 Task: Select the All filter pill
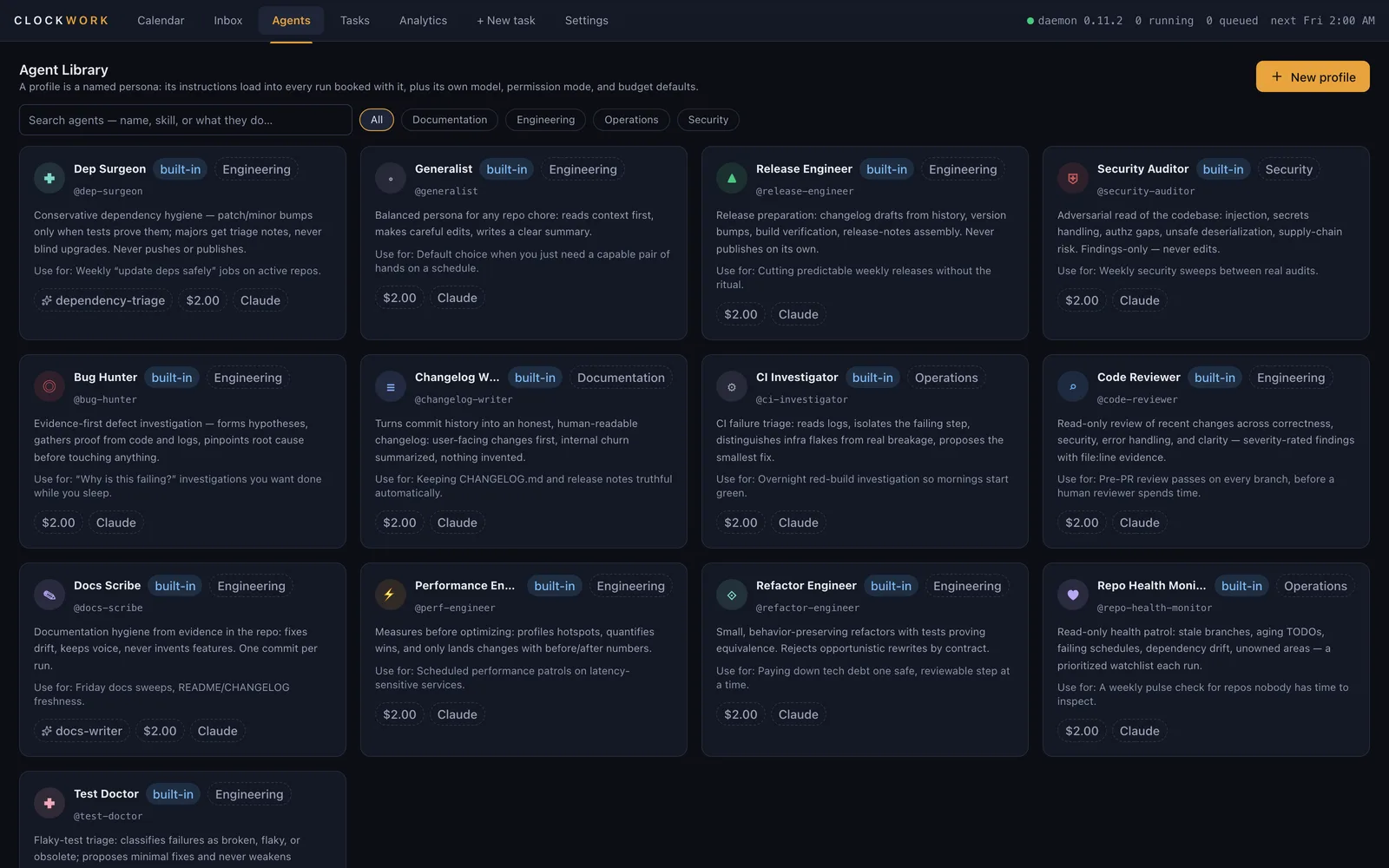pyautogui.click(x=377, y=120)
